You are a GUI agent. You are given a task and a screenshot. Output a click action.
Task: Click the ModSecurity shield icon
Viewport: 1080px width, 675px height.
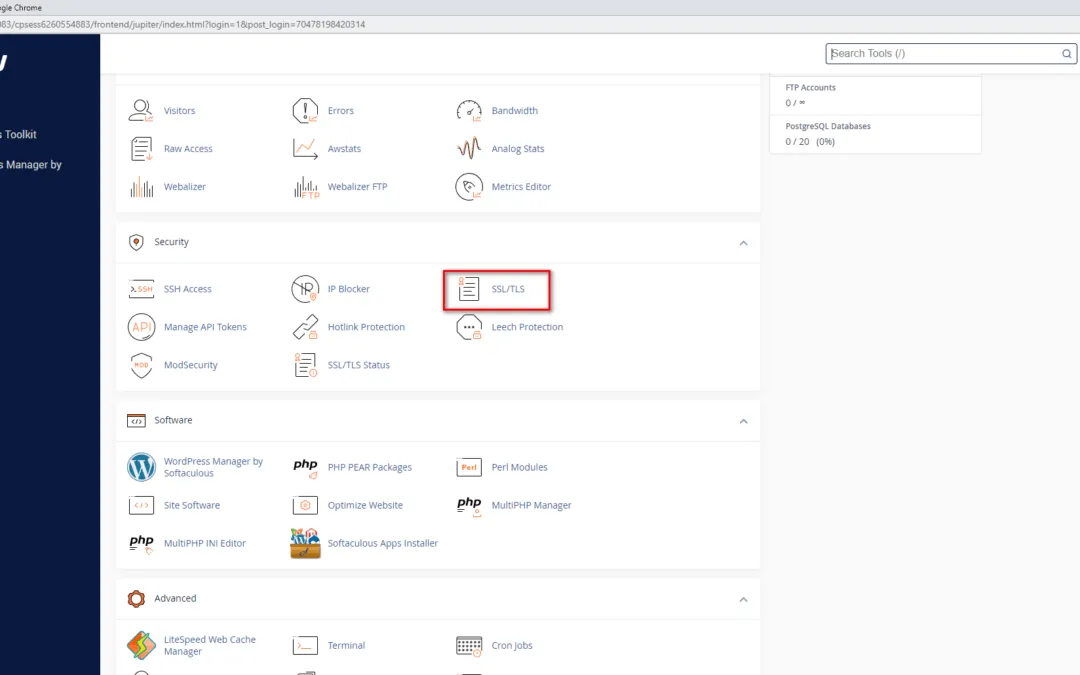point(141,365)
